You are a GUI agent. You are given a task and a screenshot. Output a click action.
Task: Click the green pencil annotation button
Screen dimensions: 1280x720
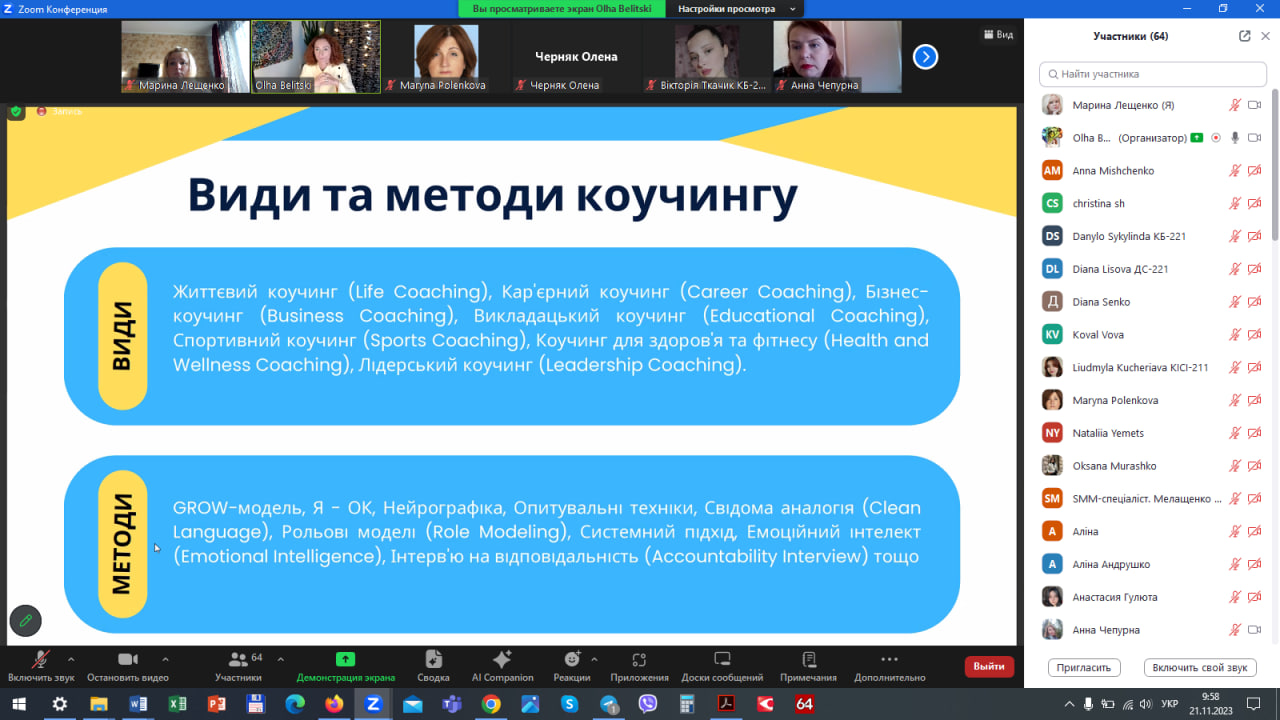(26, 621)
